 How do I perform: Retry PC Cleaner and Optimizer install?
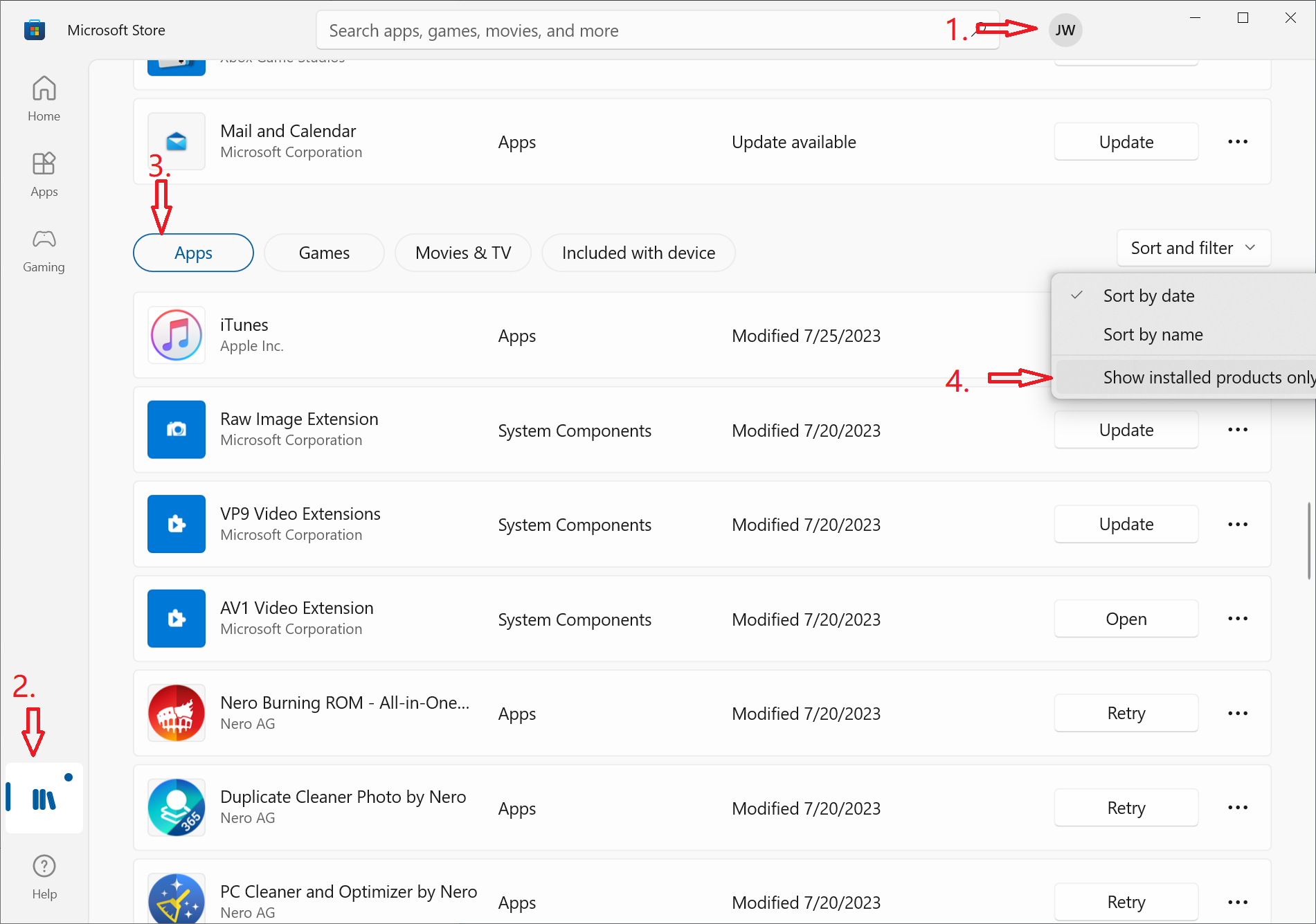click(x=1126, y=902)
